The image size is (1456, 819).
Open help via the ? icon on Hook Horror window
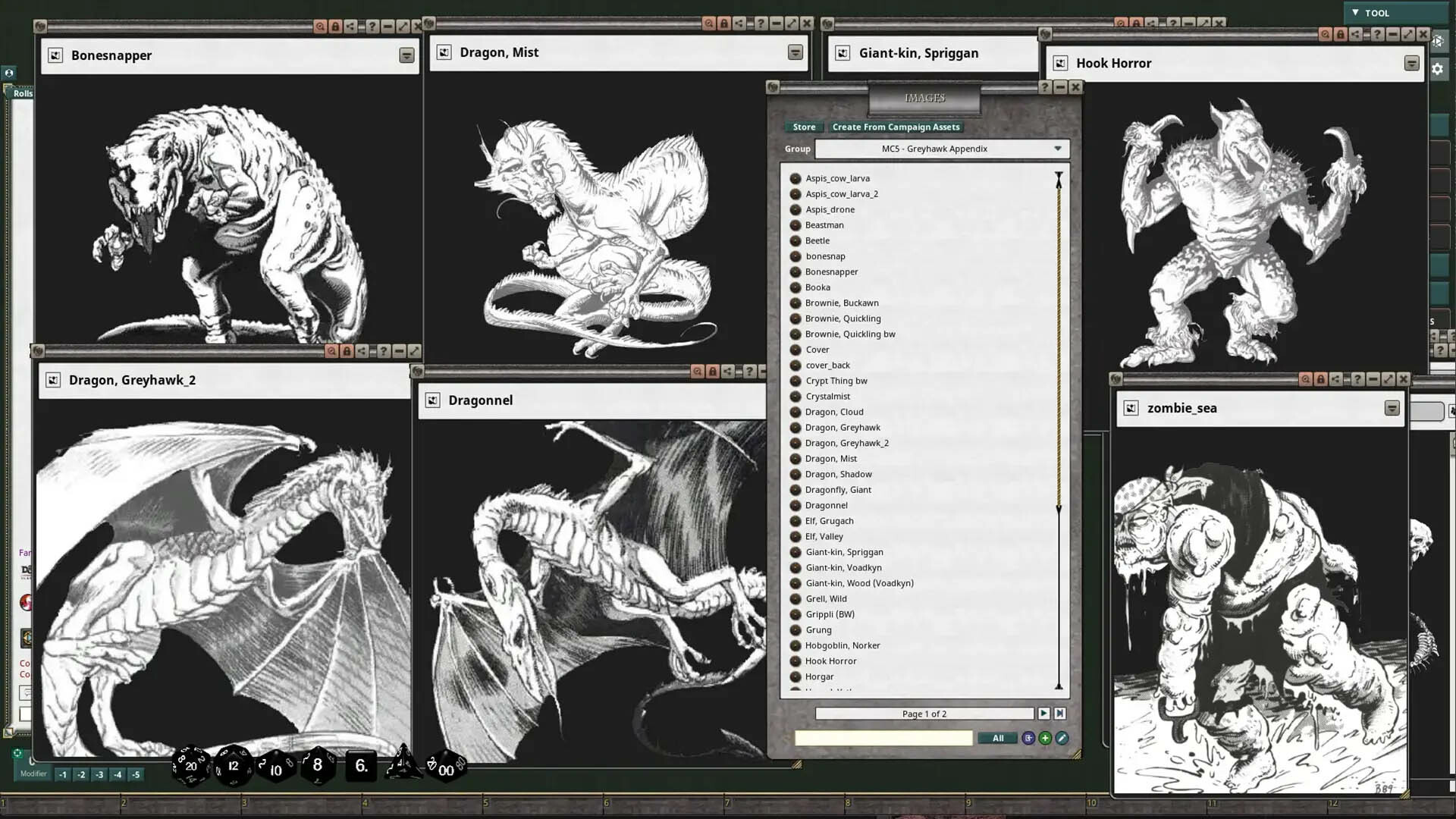(1378, 35)
